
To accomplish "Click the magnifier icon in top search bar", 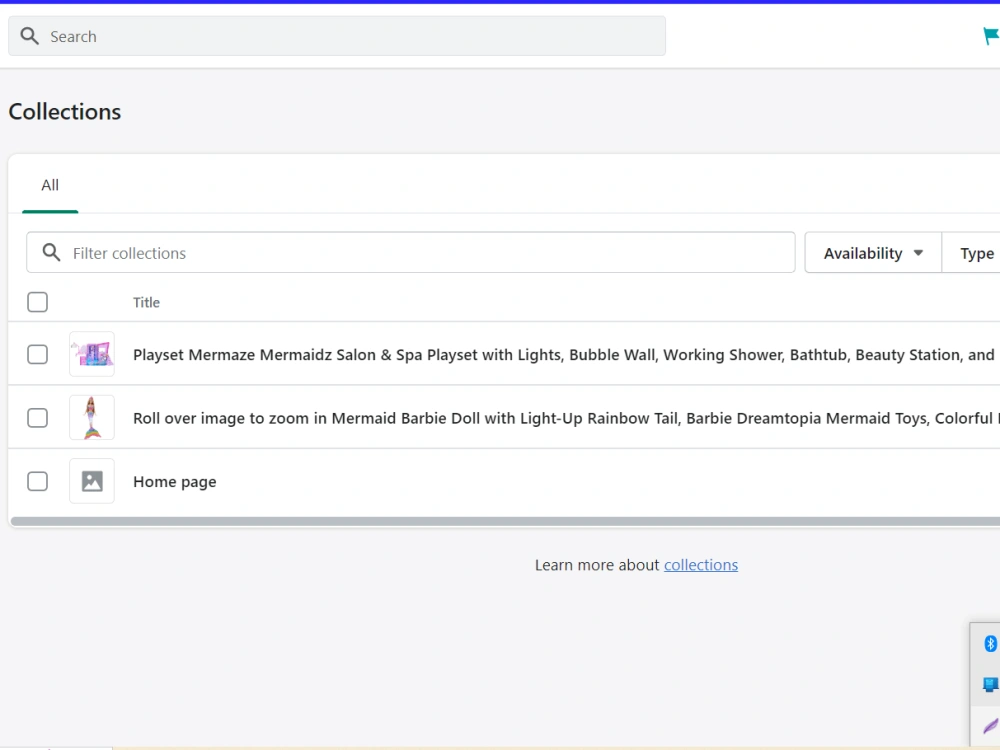I will (29, 36).
